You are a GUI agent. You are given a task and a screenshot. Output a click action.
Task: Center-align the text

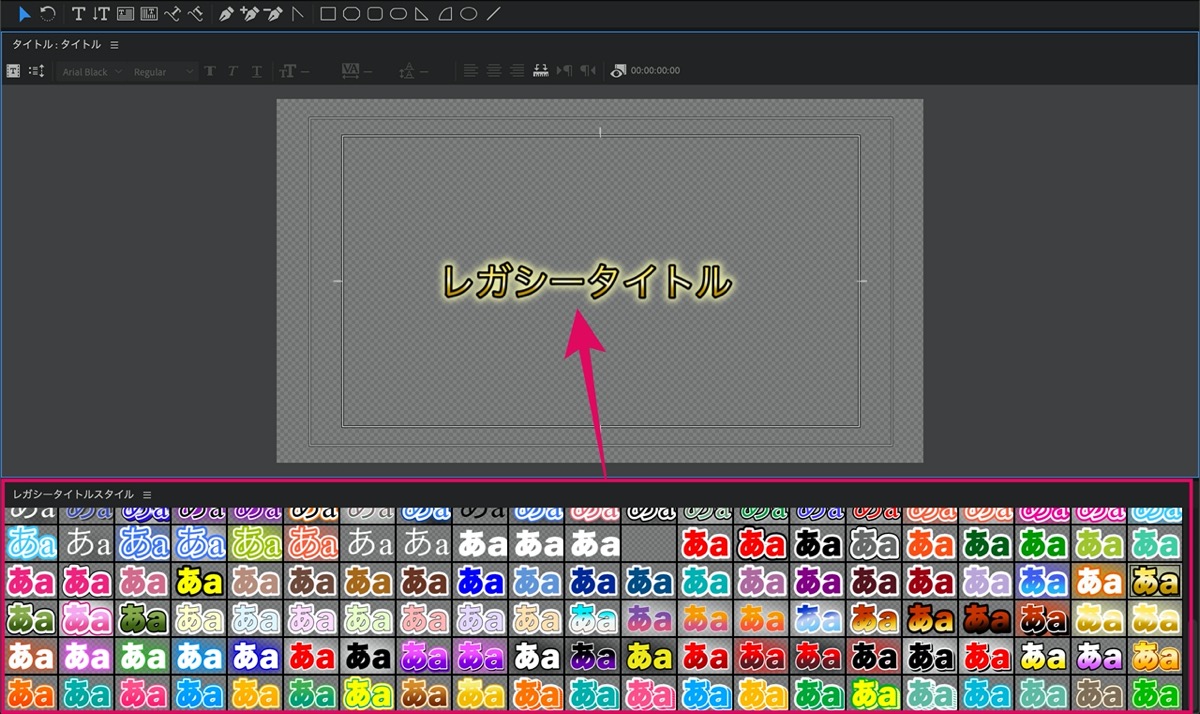point(494,71)
